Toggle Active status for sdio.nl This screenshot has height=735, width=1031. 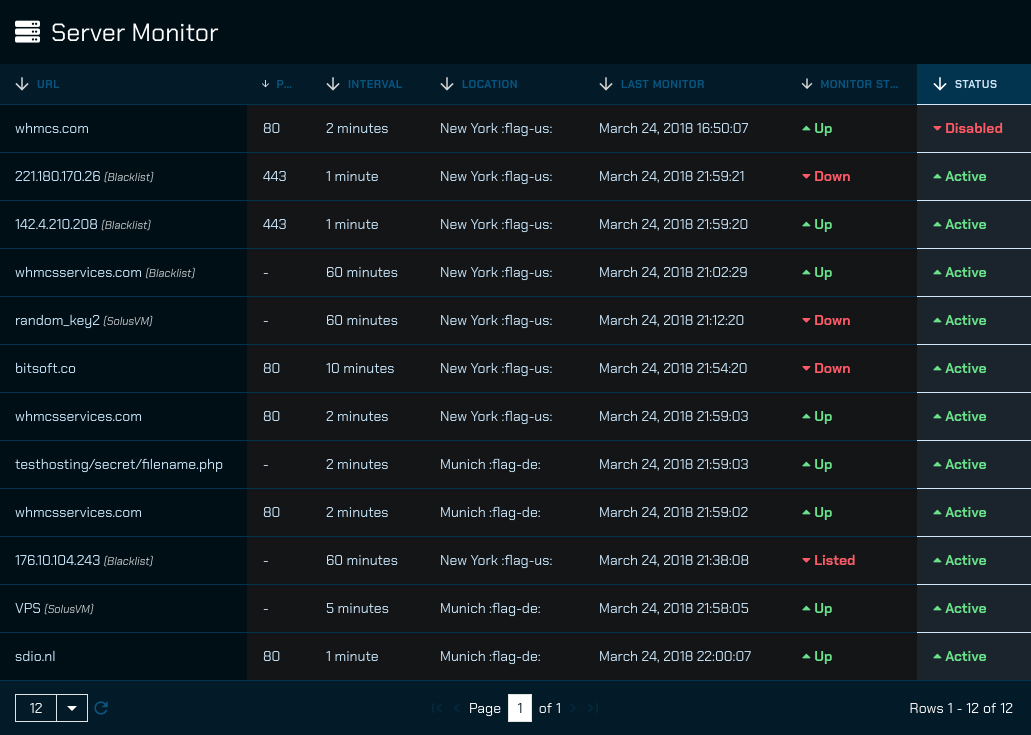(959, 656)
